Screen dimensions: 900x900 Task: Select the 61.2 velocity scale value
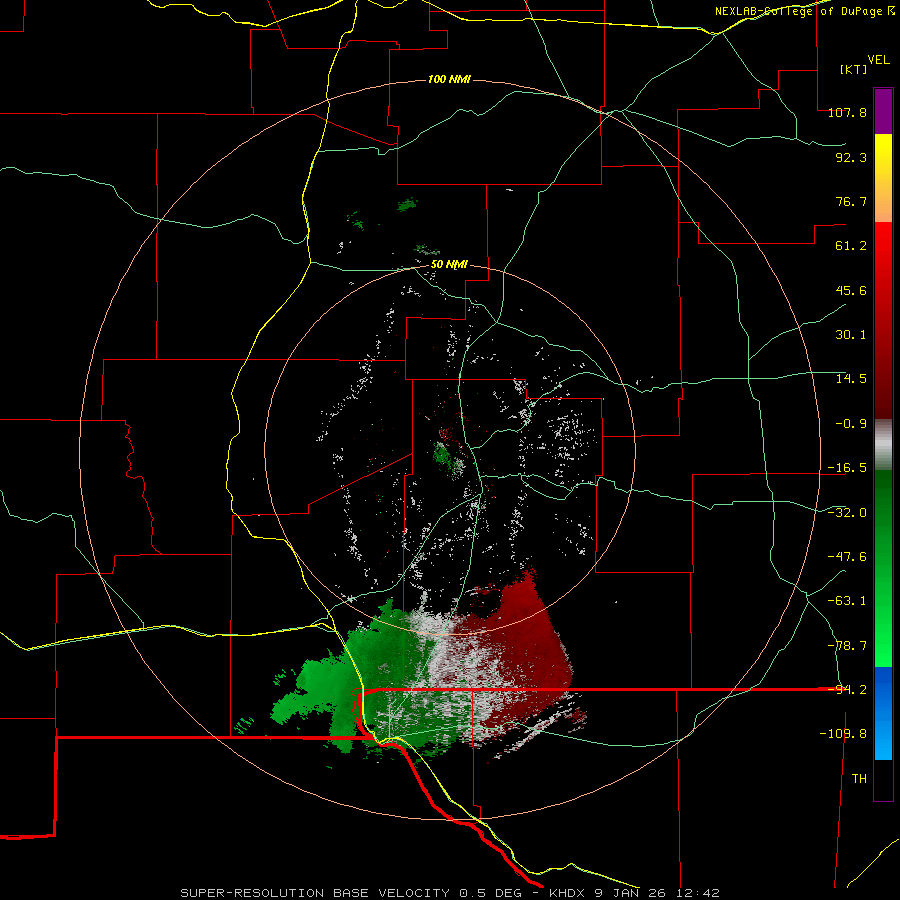point(851,246)
